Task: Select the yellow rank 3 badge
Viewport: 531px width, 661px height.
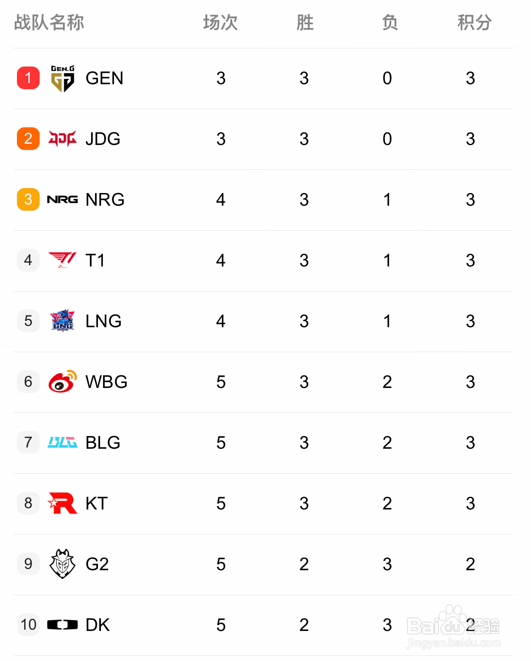Action: 28,199
